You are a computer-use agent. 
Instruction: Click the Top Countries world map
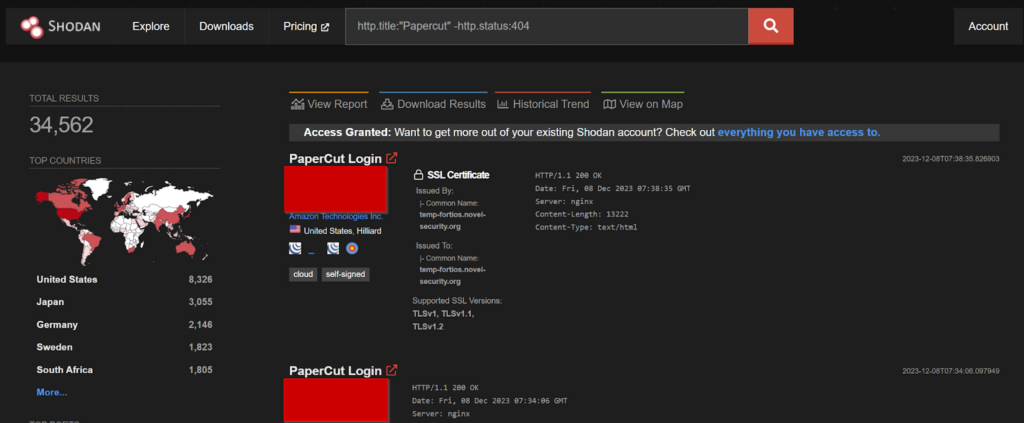(124, 220)
